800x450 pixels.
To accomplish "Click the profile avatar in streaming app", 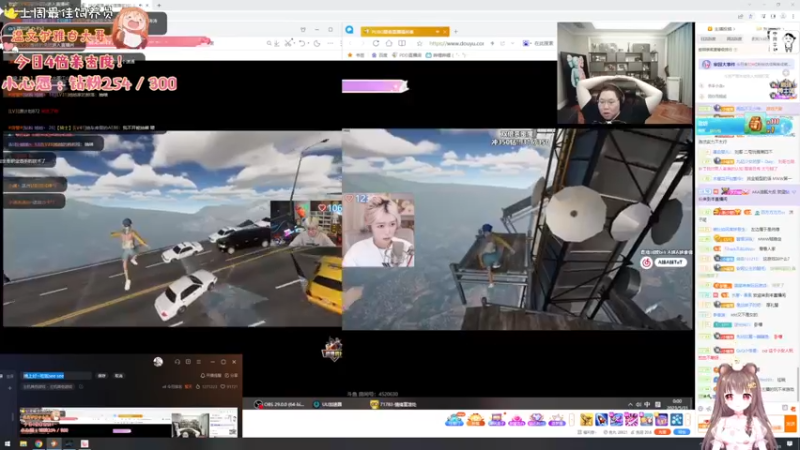I will click(x=158, y=362).
